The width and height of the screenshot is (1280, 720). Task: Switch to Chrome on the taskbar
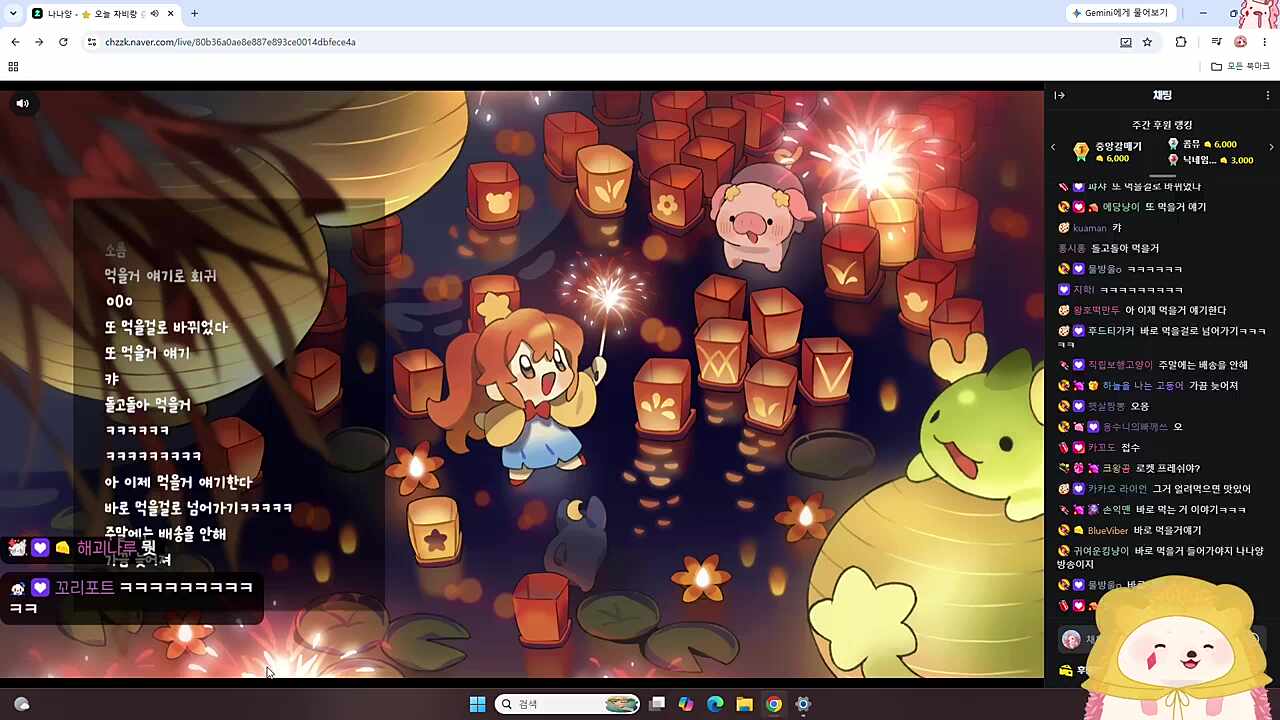[x=773, y=704]
